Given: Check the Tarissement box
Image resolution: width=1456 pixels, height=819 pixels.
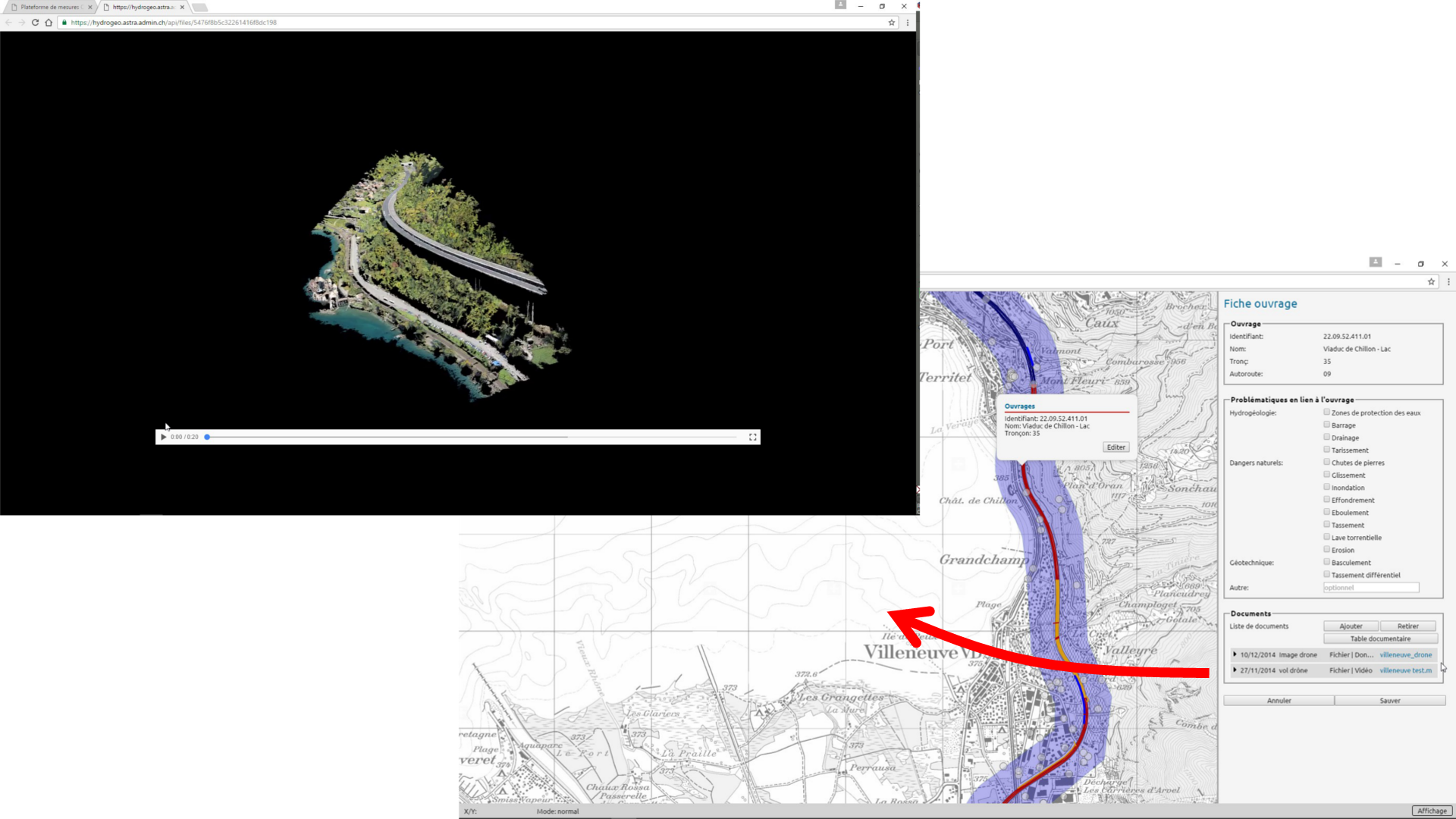Looking at the screenshot, I should pyautogui.click(x=1327, y=450).
